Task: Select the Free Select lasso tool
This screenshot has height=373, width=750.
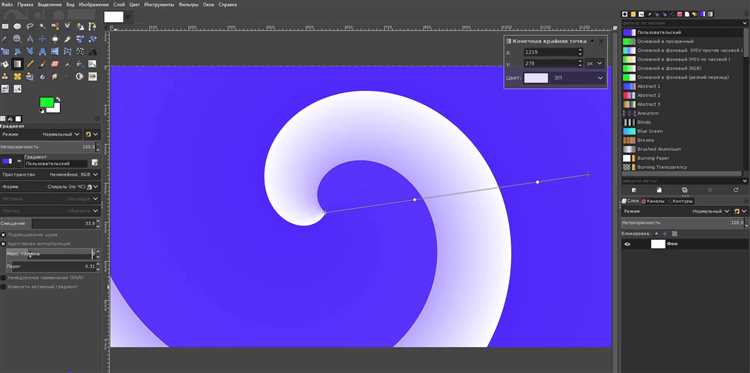Action: click(x=30, y=26)
